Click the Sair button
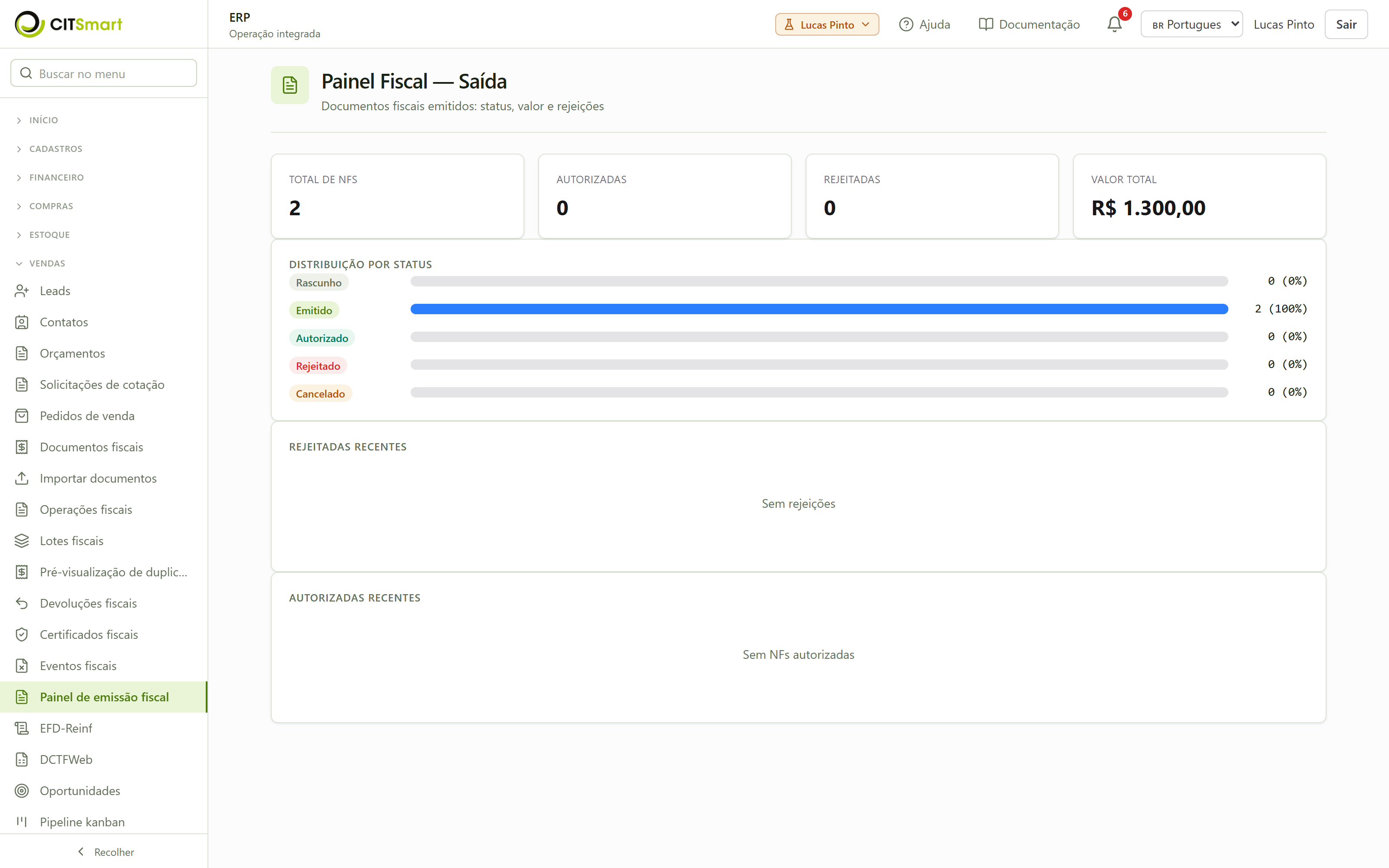Screen dimensions: 1389x868 coord(1346,24)
